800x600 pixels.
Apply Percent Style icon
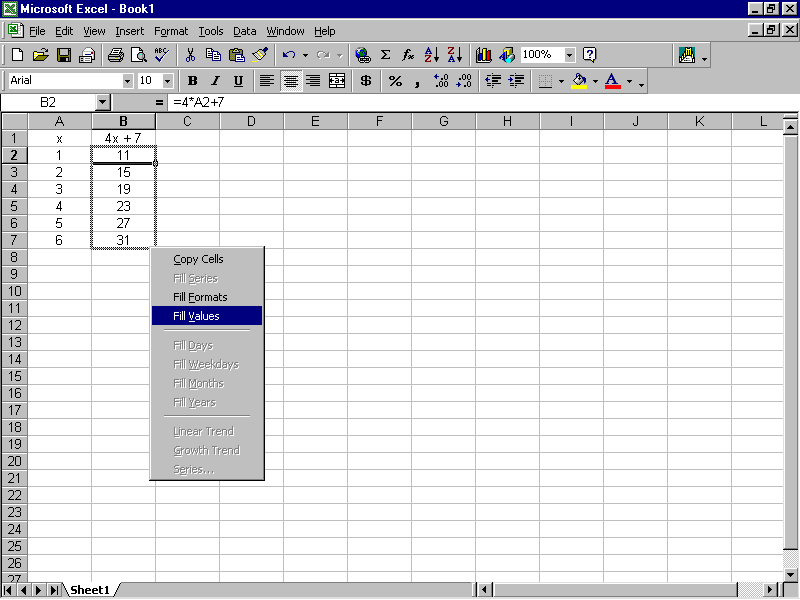tap(395, 81)
